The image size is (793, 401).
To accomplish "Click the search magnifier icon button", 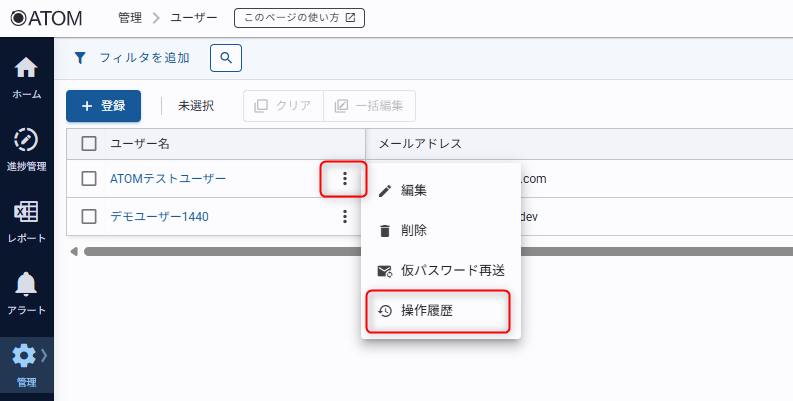I will [226, 59].
